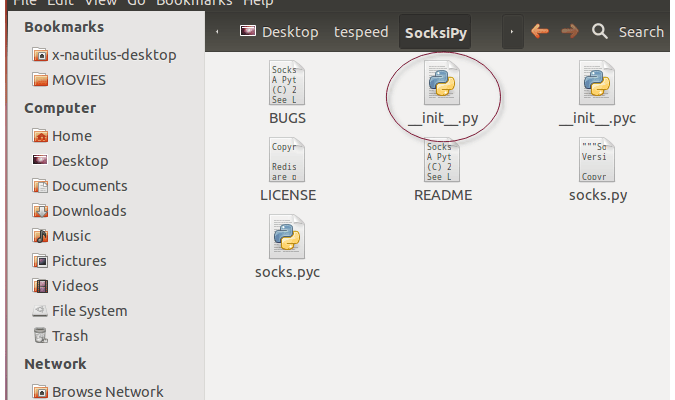
Task: Open the Bookmarks menu
Action: (x=194, y=3)
